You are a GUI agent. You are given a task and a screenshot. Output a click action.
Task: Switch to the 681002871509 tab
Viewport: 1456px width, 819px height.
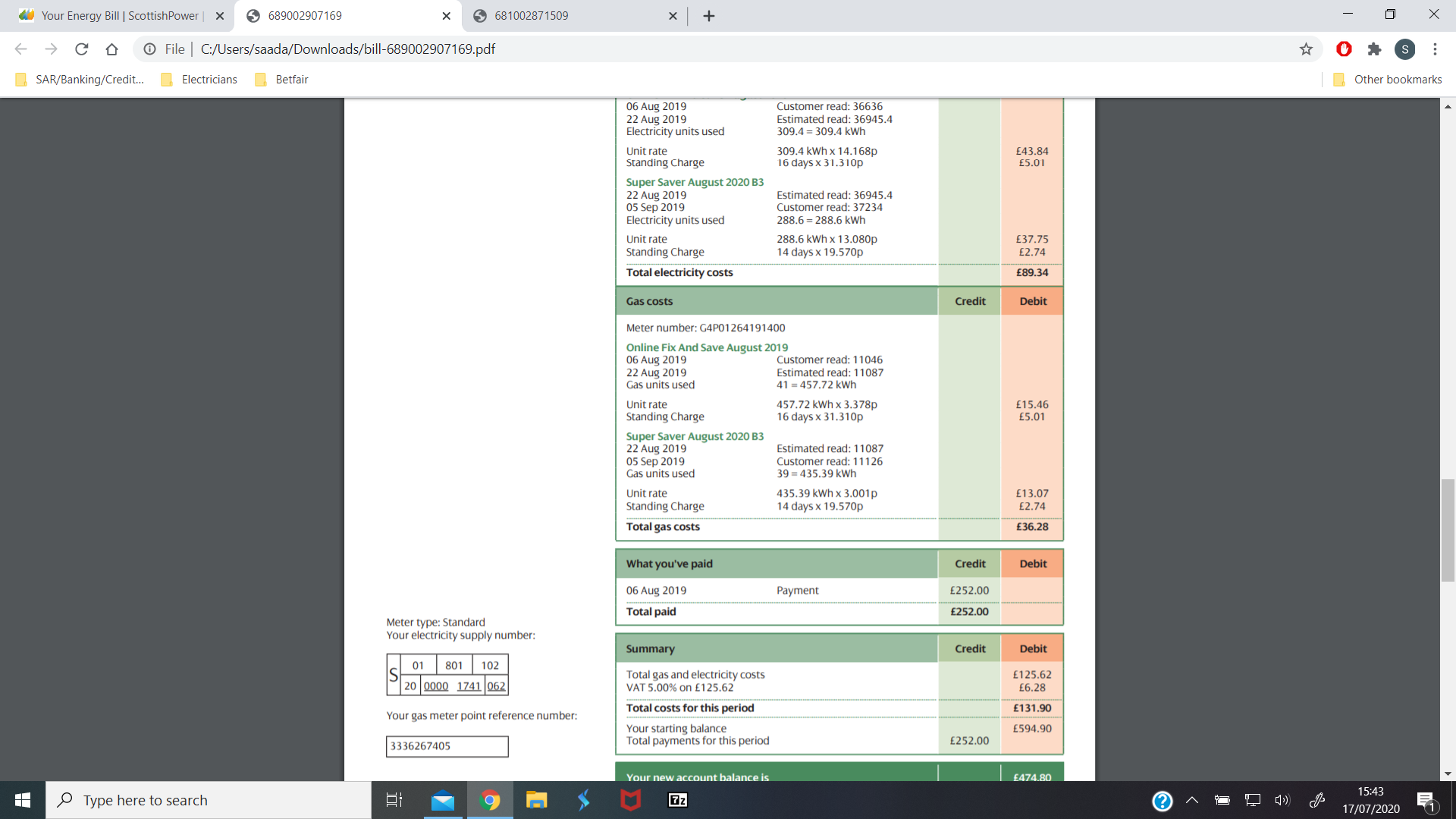531,16
